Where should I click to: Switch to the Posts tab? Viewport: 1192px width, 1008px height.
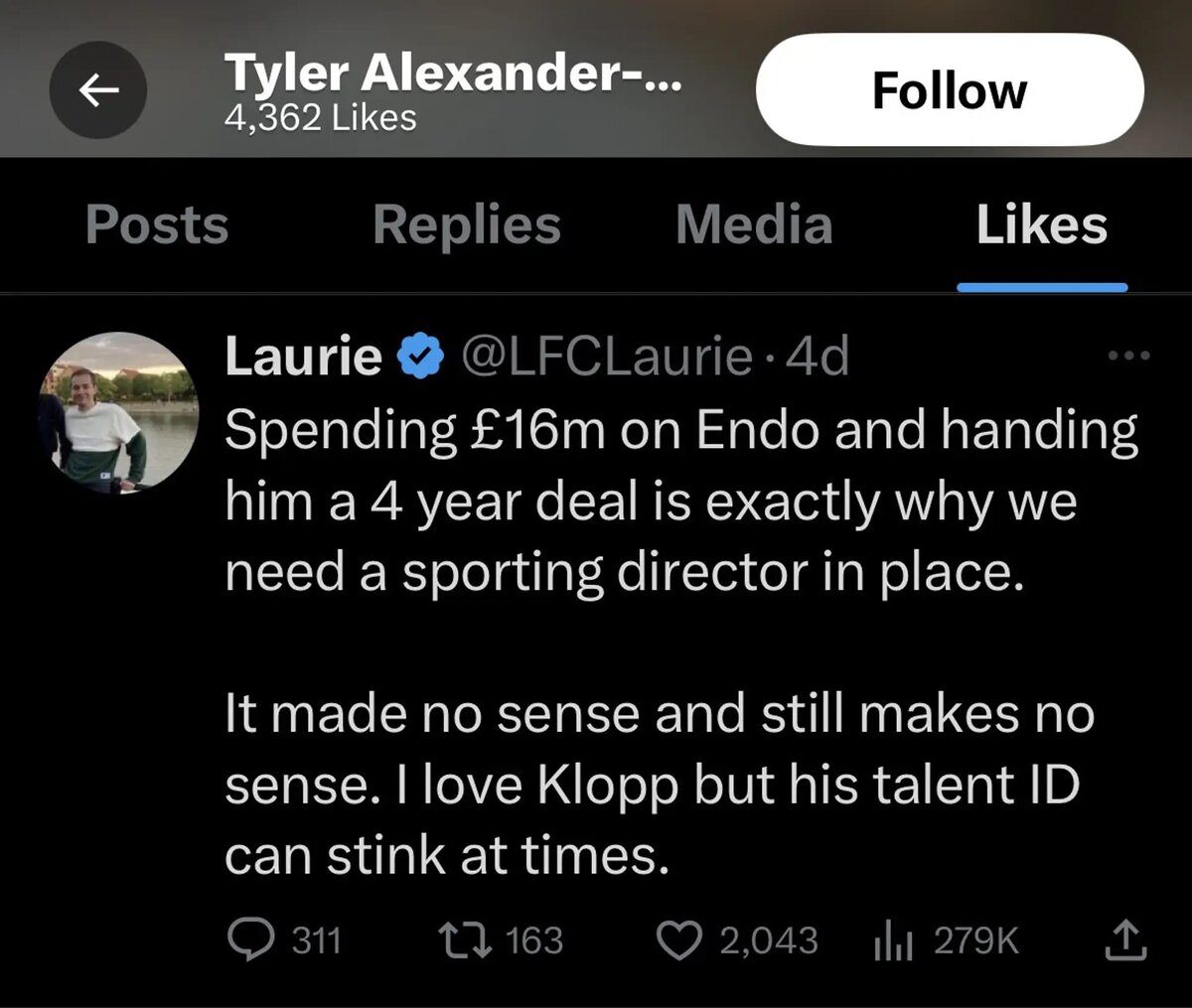[157, 224]
